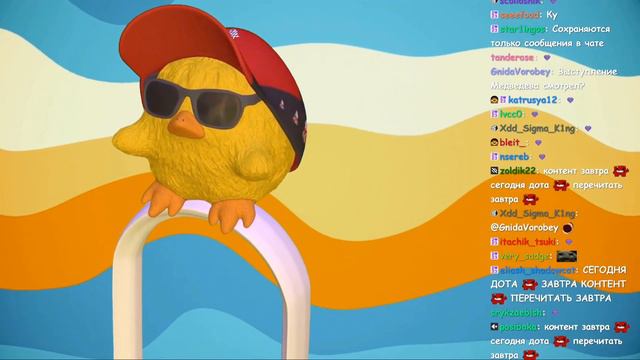Open GnidaVorobey's username in chat

click(x=520, y=72)
